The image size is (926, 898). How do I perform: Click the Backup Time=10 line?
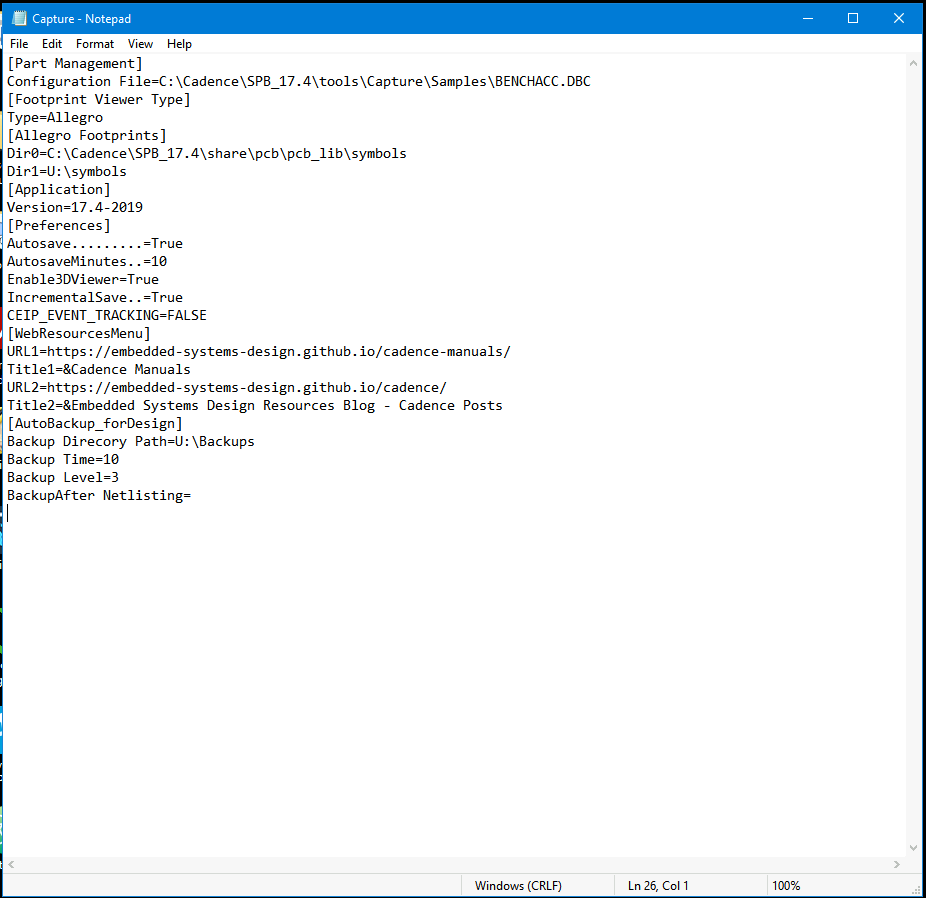pyautogui.click(x=63, y=459)
